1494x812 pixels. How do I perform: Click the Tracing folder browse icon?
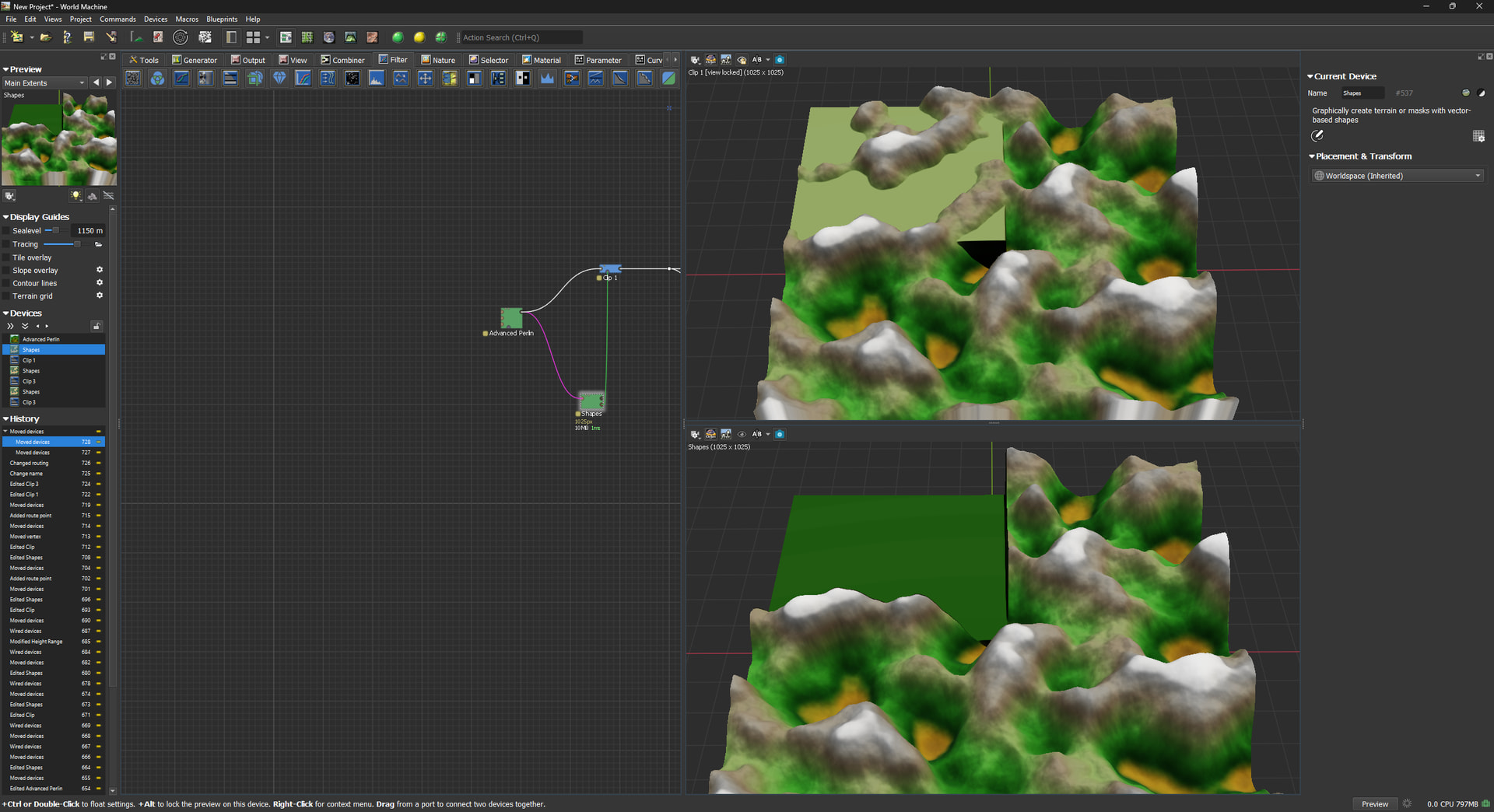(x=99, y=244)
